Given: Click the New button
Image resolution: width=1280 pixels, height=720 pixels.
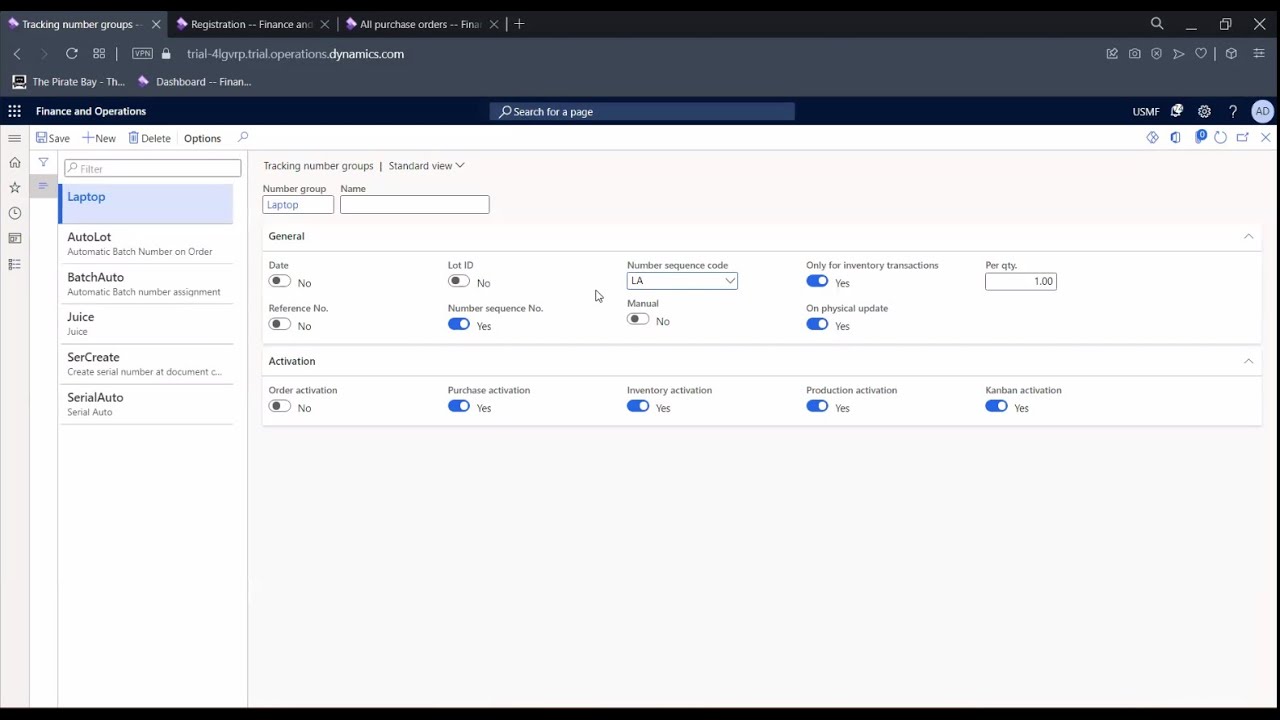Looking at the screenshot, I should 99,138.
